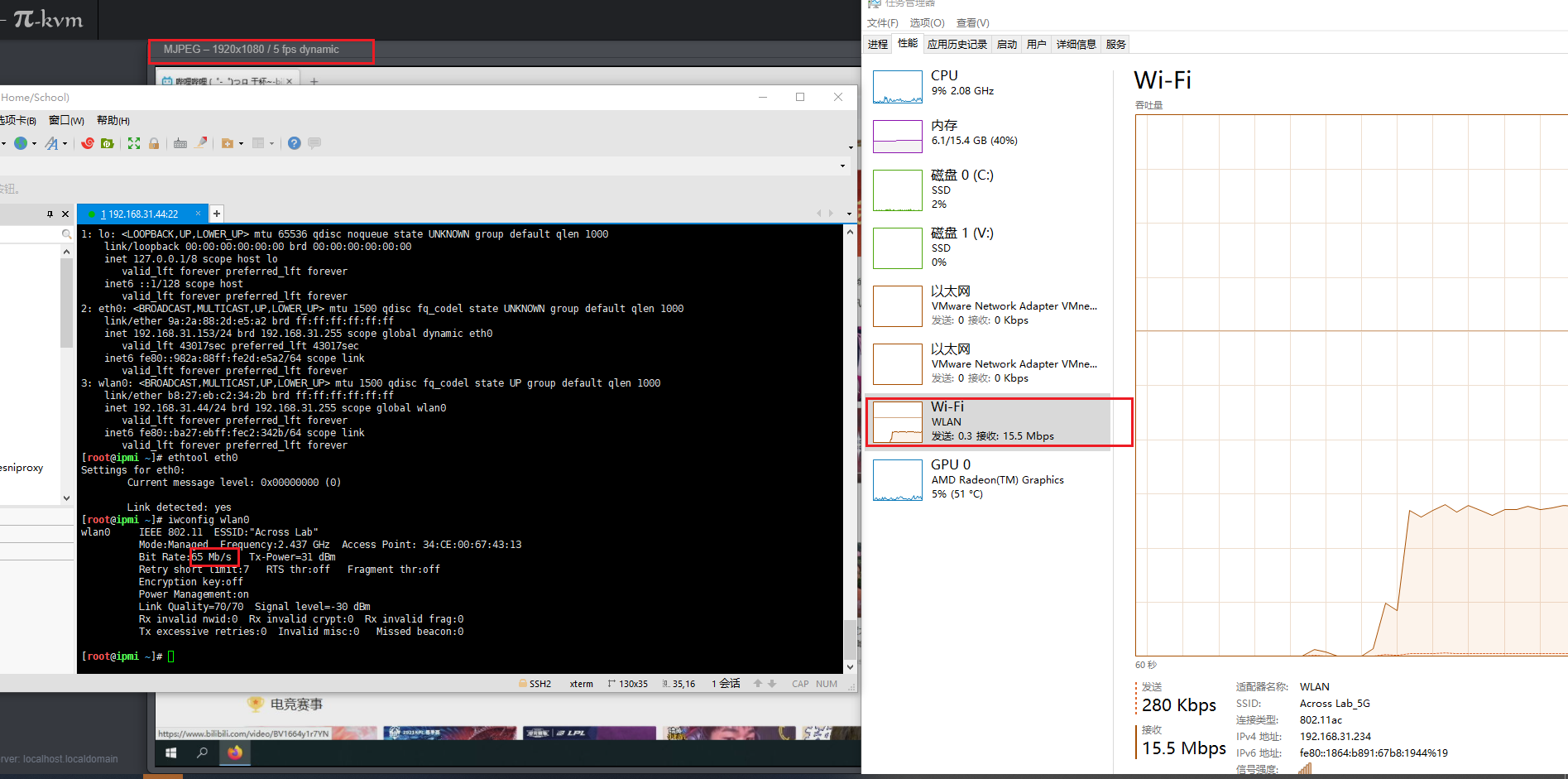
Task: Select the highlighter pen toolbar icon
Action: click(x=201, y=143)
